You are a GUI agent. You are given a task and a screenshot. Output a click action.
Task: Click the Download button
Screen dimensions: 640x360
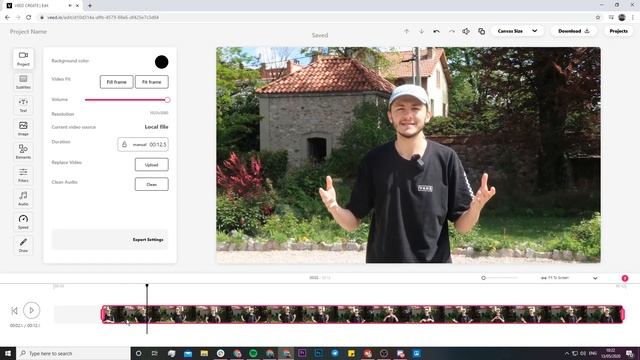(x=573, y=31)
